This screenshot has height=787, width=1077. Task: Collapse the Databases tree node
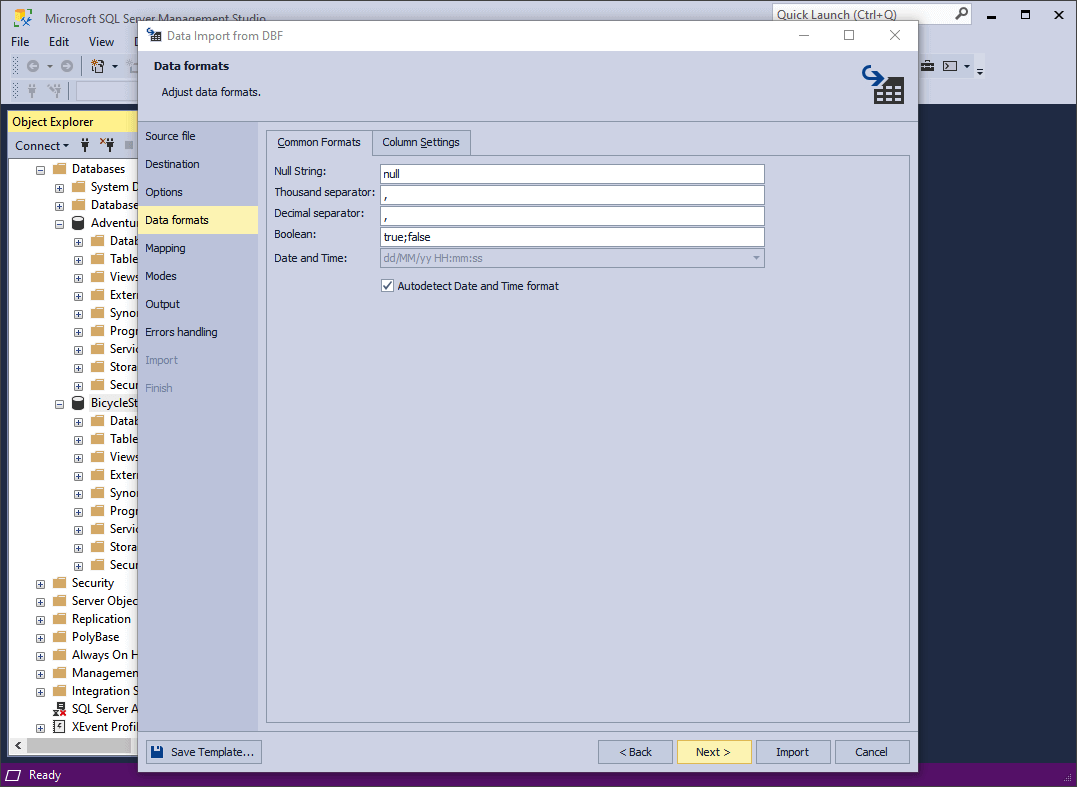point(41,169)
